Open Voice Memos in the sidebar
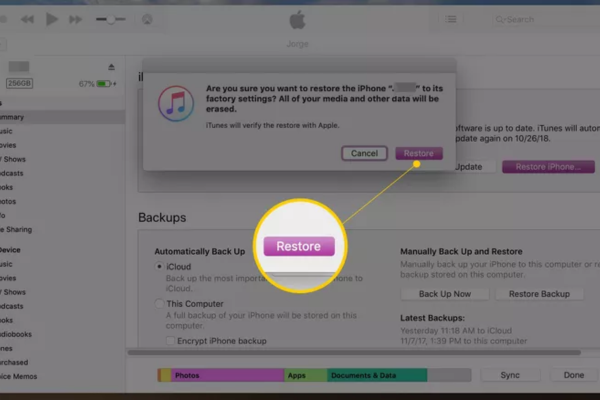This screenshot has width=600, height=400. point(19,376)
